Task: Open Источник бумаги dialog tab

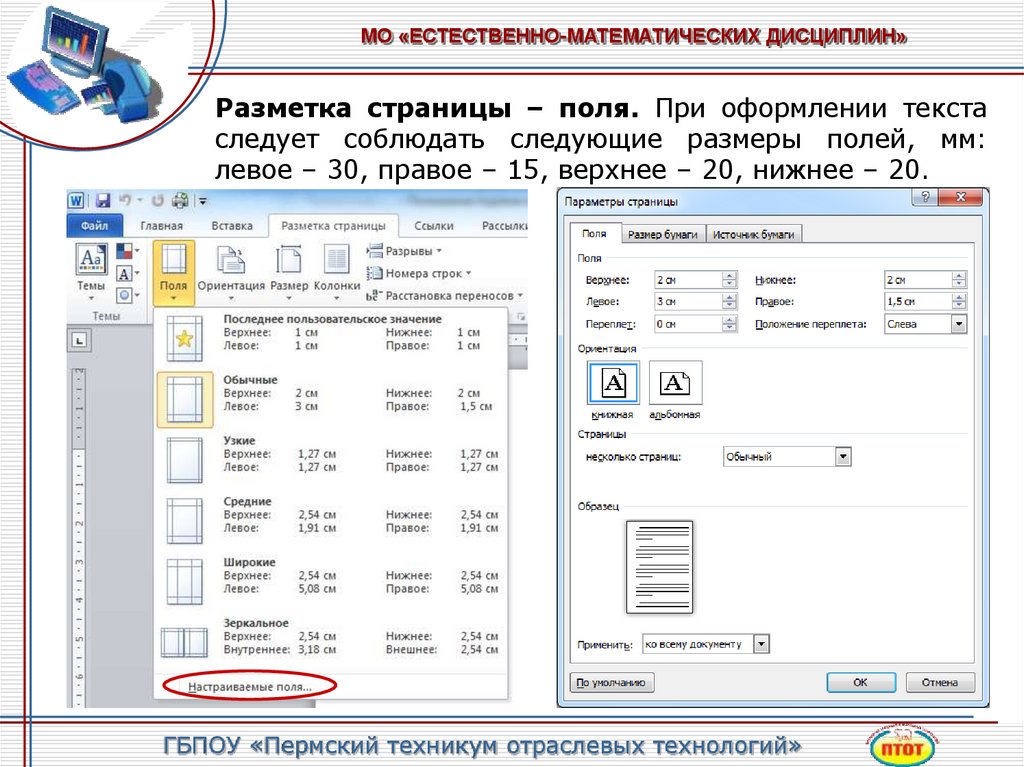Action: tap(754, 234)
